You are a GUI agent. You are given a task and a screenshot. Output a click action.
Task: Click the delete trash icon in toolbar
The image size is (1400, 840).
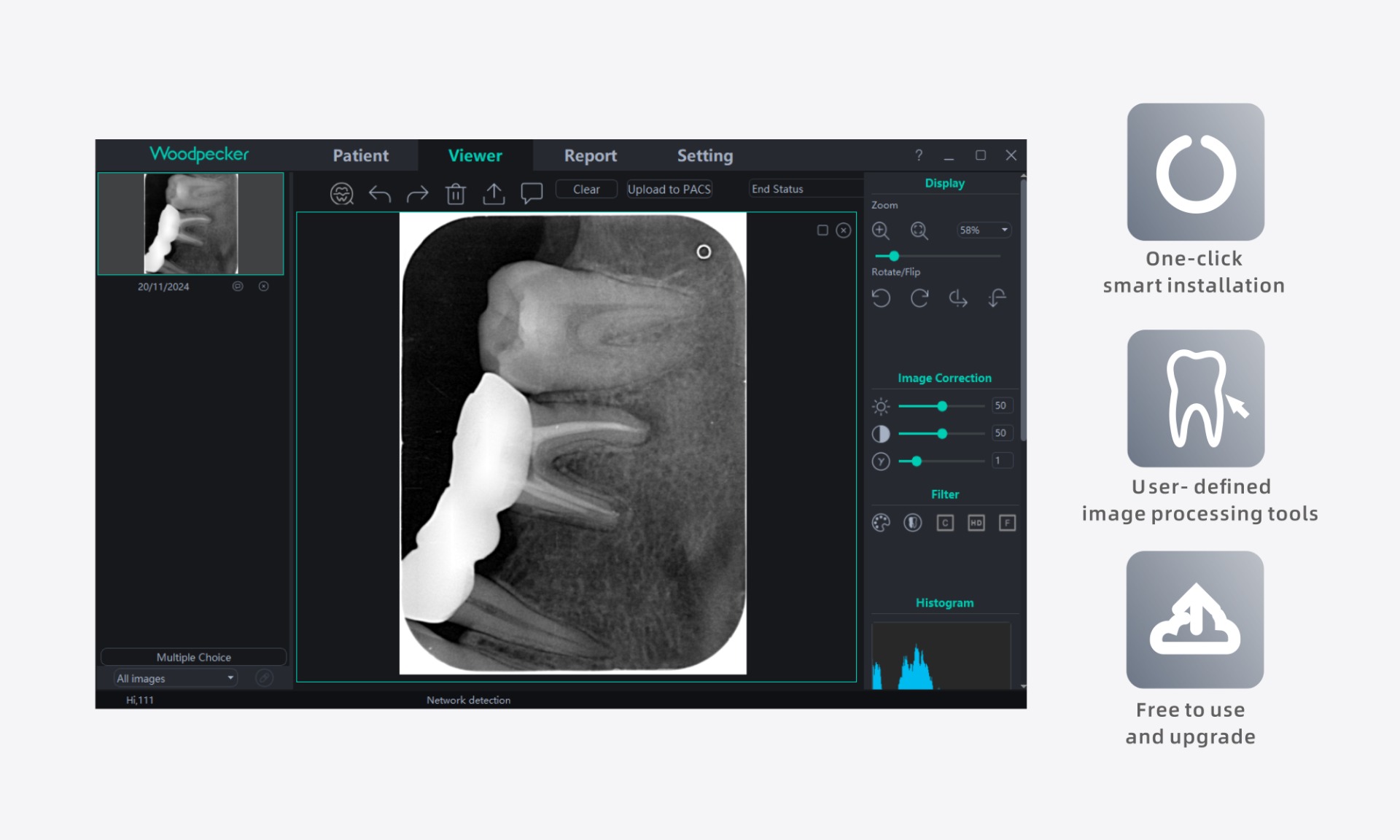456,193
